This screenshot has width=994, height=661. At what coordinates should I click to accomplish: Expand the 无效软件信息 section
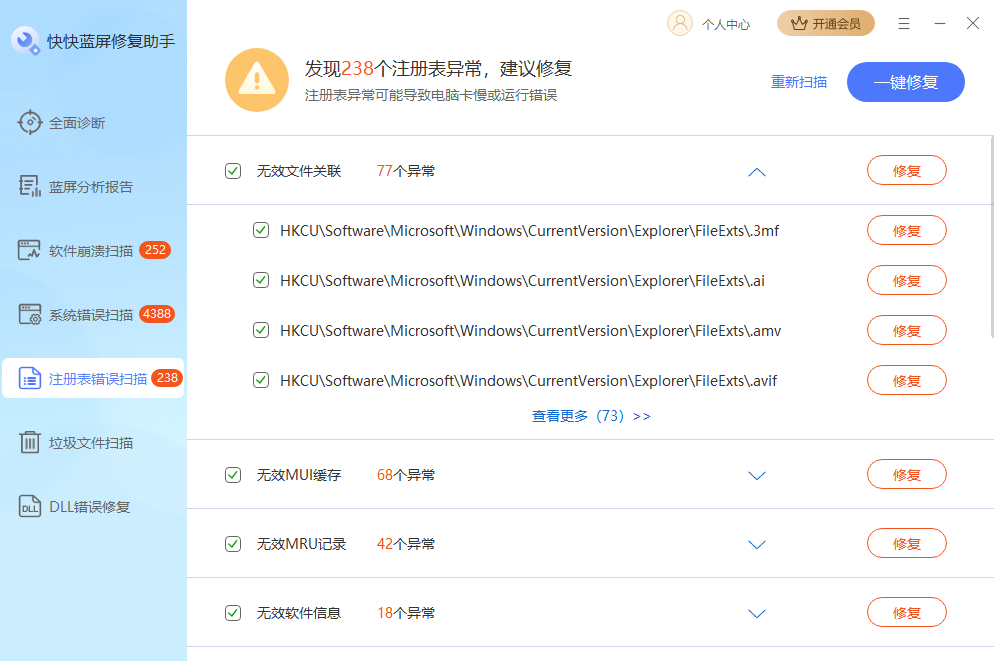[757, 612]
